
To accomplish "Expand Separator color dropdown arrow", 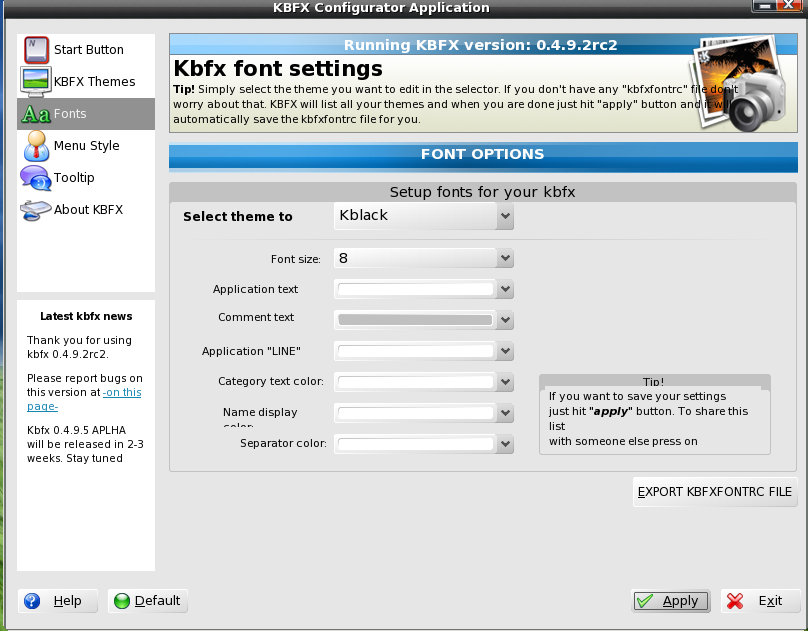I will pyautogui.click(x=505, y=444).
